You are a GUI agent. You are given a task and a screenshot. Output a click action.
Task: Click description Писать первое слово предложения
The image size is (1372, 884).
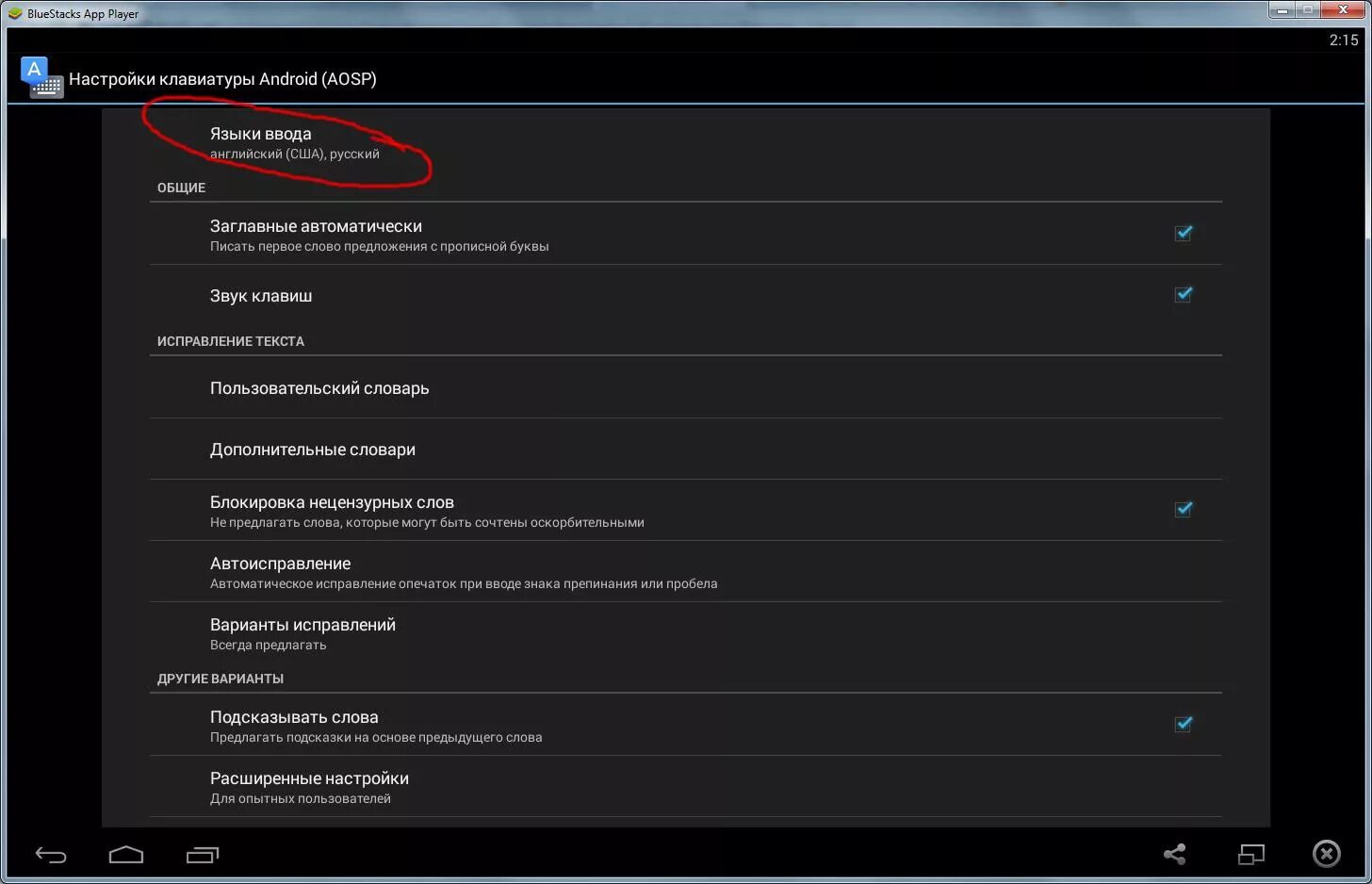(x=380, y=247)
